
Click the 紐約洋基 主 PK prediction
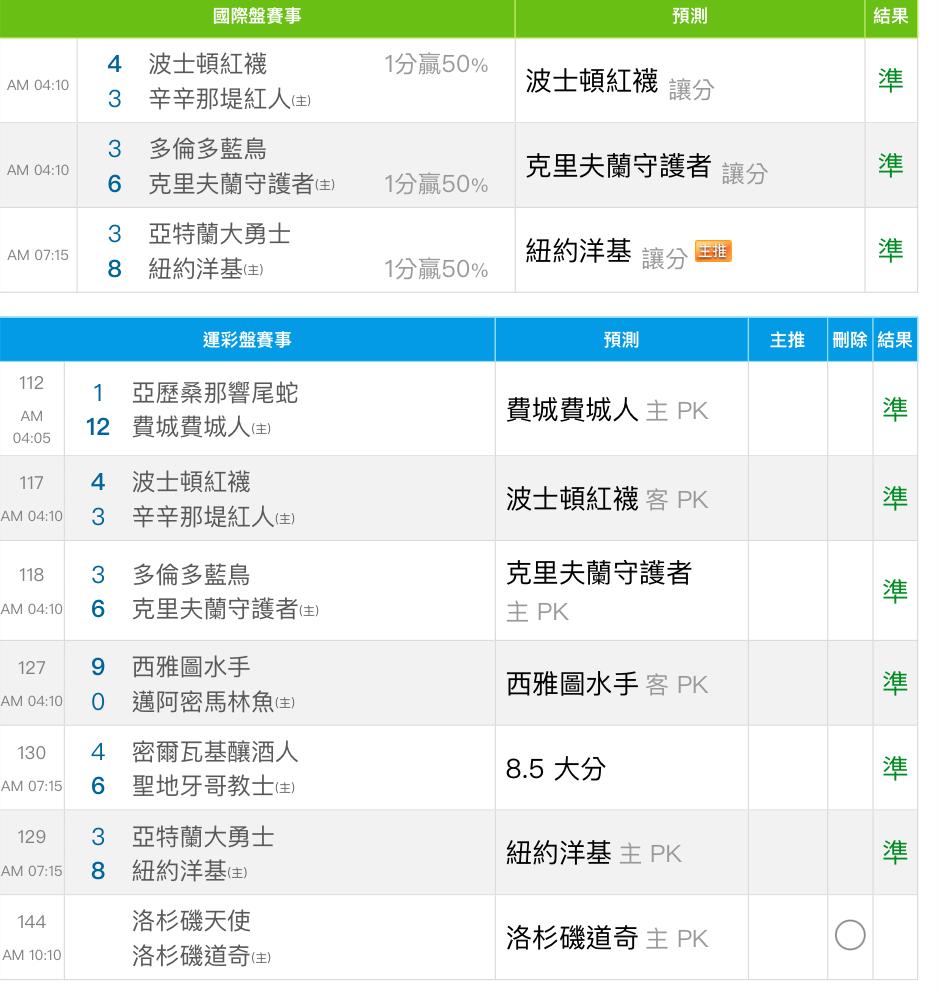[594, 853]
